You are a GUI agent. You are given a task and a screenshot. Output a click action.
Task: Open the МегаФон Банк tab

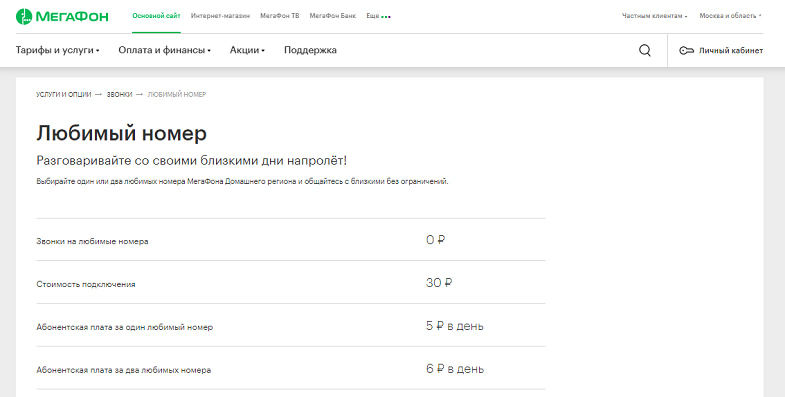(333, 16)
